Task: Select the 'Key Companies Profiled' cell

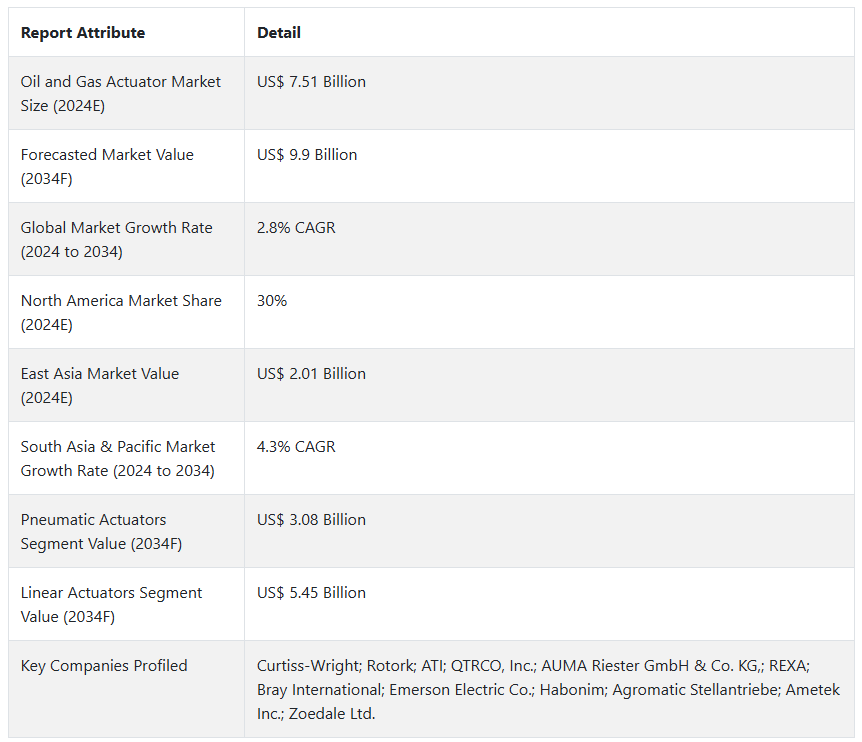Action: click(104, 666)
